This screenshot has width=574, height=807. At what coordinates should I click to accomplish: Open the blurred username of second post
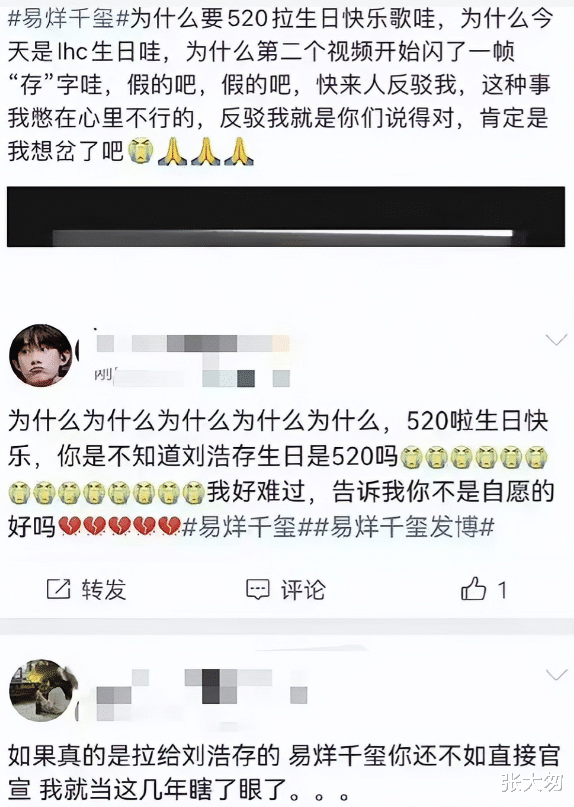click(x=193, y=343)
